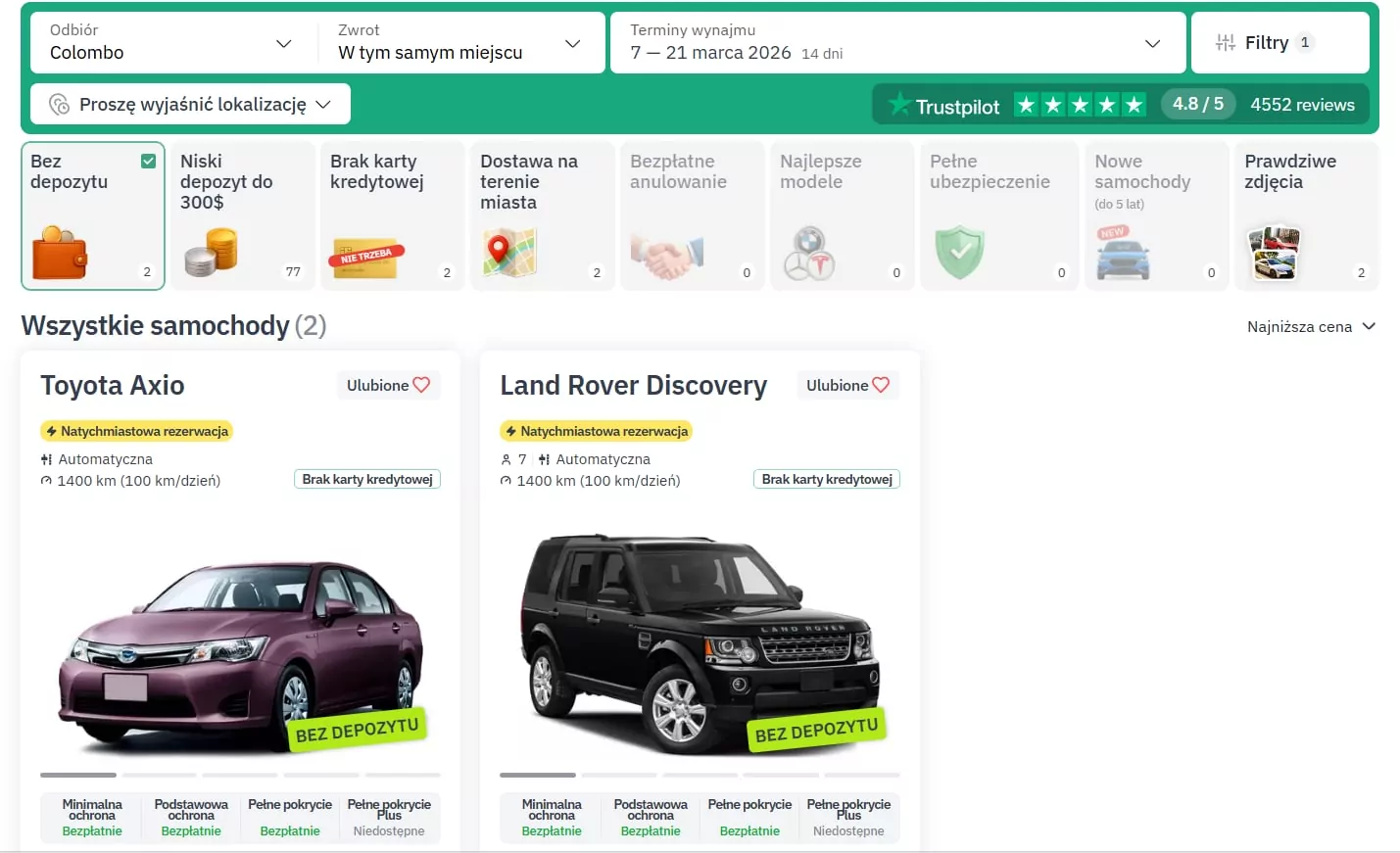Select Minimalna ochrona for Toyota Axio

(92, 818)
